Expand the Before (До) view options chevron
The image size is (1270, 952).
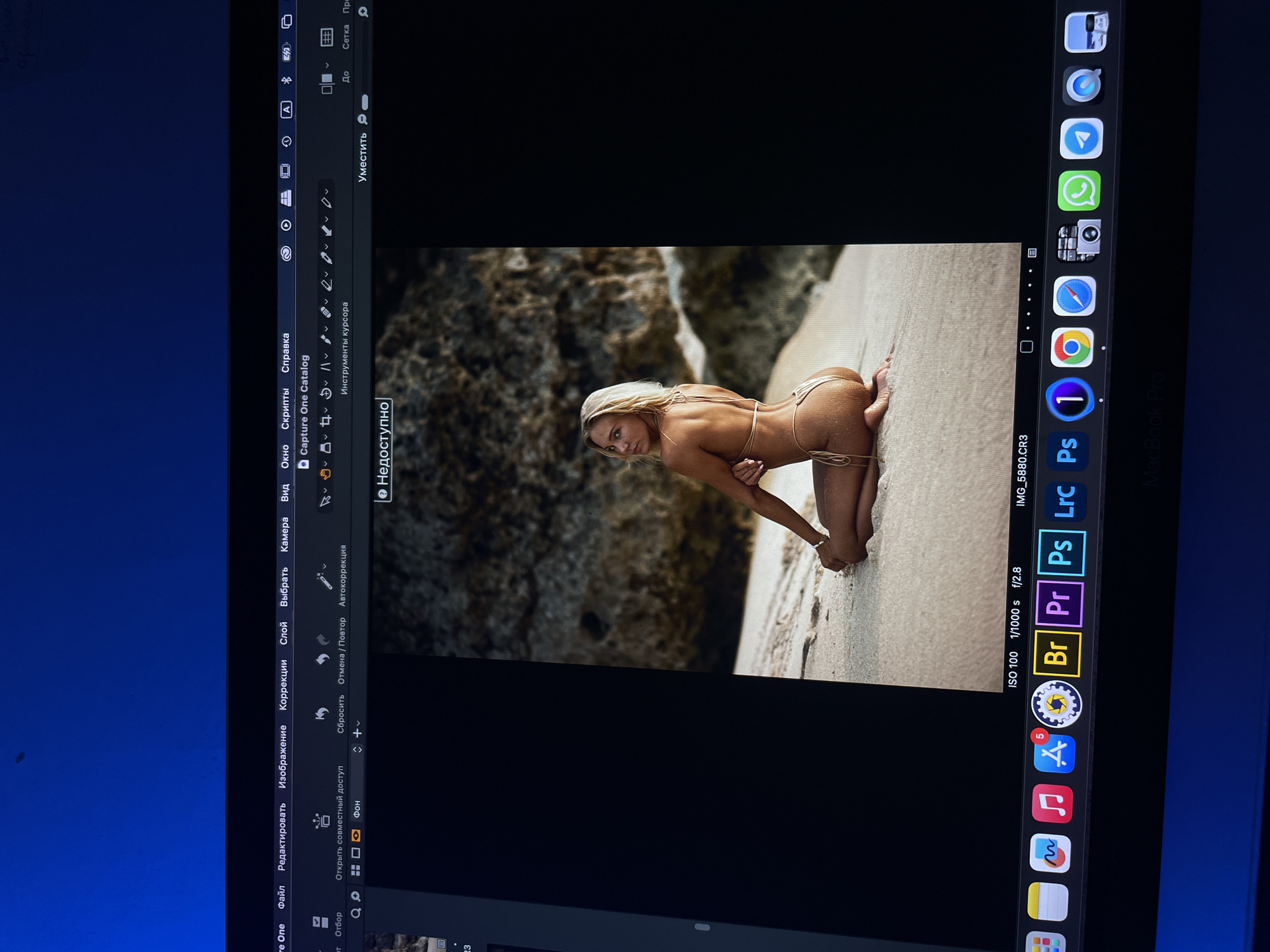(x=327, y=65)
